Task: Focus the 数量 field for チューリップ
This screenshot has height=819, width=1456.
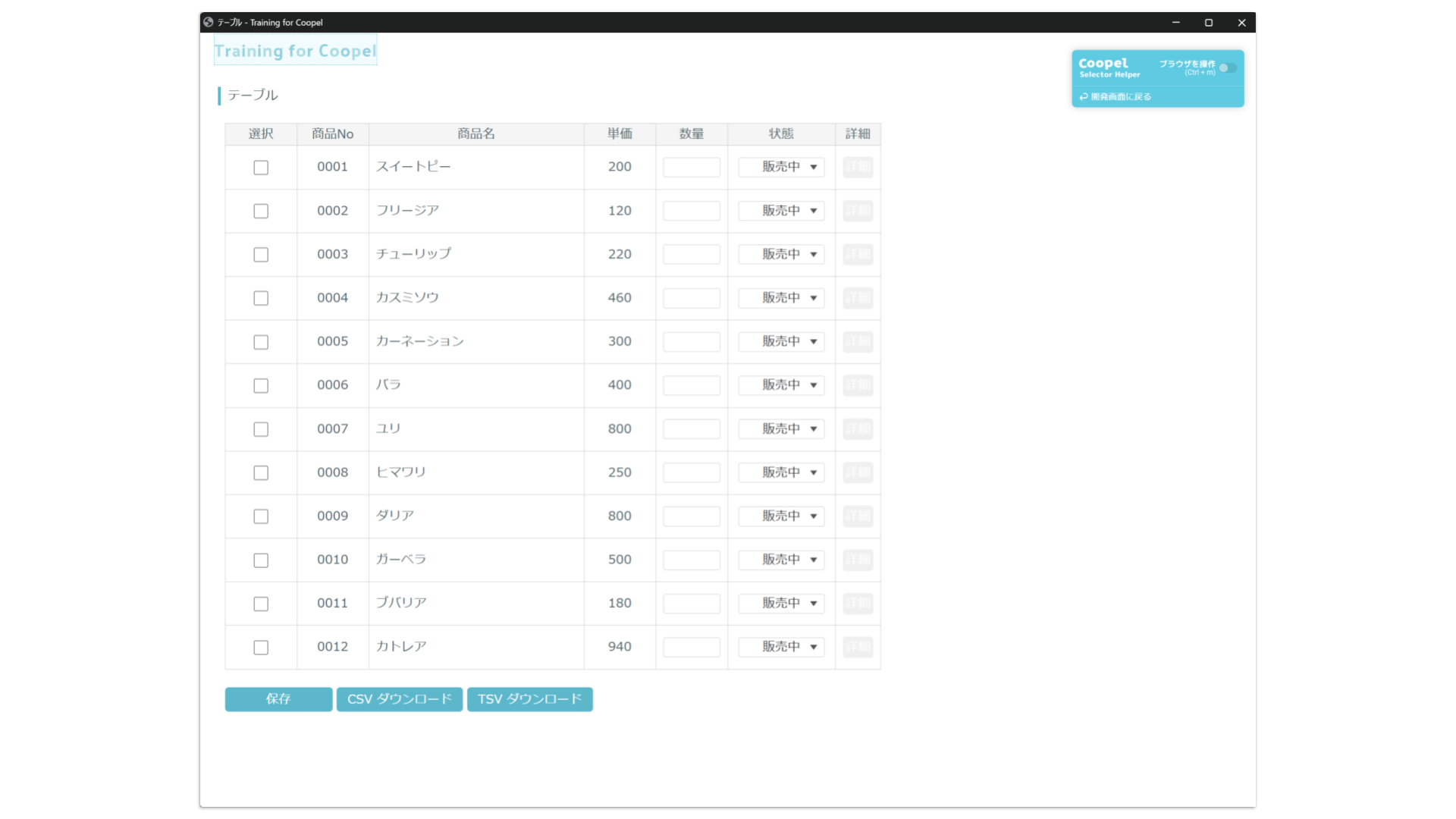Action: click(692, 254)
